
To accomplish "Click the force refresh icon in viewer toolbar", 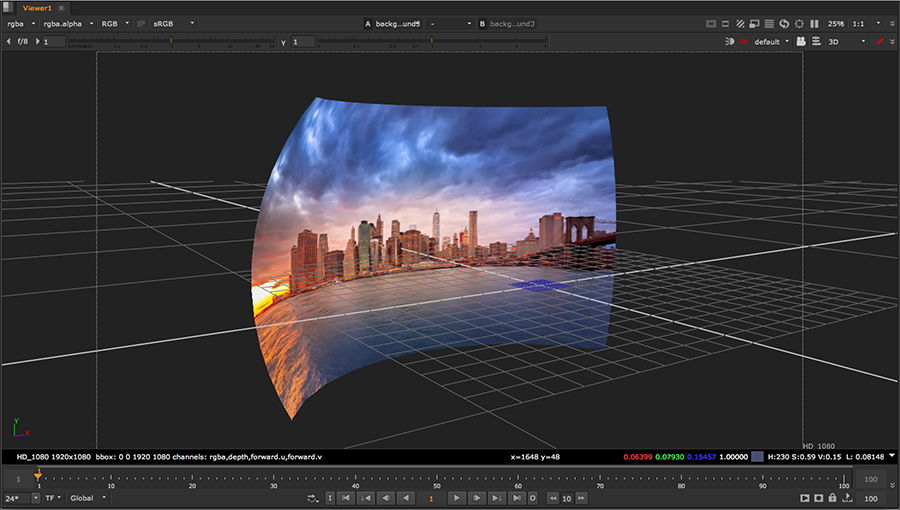I will (784, 23).
